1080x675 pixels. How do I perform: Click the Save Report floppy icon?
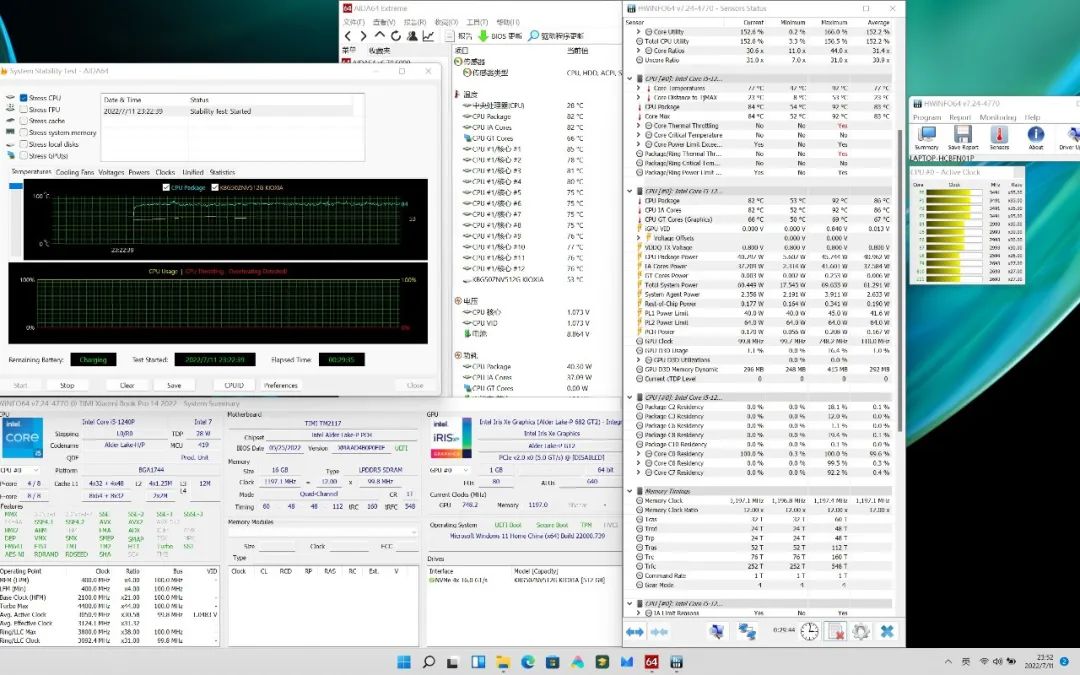(963, 135)
